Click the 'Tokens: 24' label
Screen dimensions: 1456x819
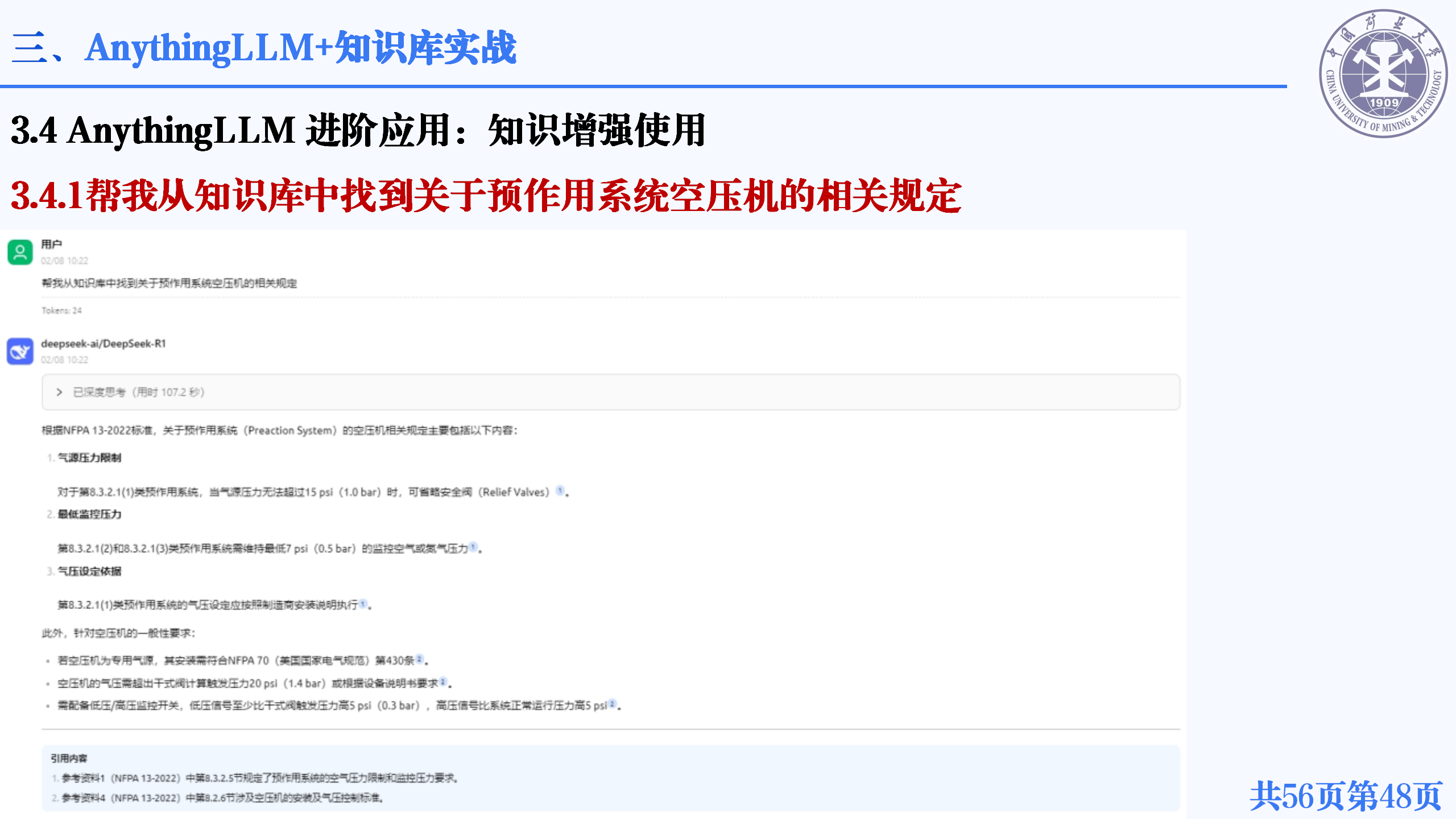[x=61, y=311]
